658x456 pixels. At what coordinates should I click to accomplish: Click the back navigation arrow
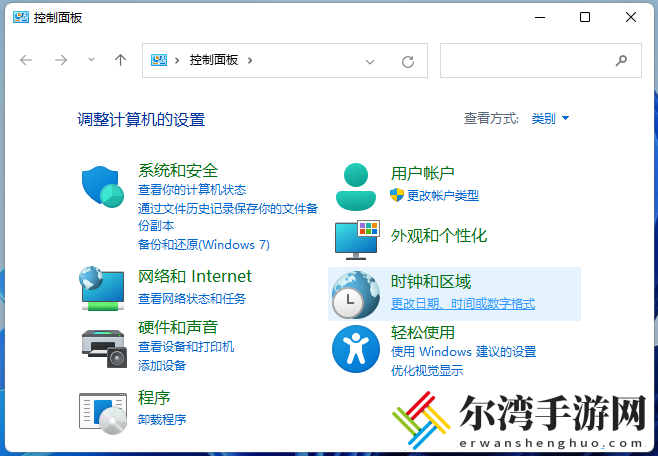tap(26, 60)
